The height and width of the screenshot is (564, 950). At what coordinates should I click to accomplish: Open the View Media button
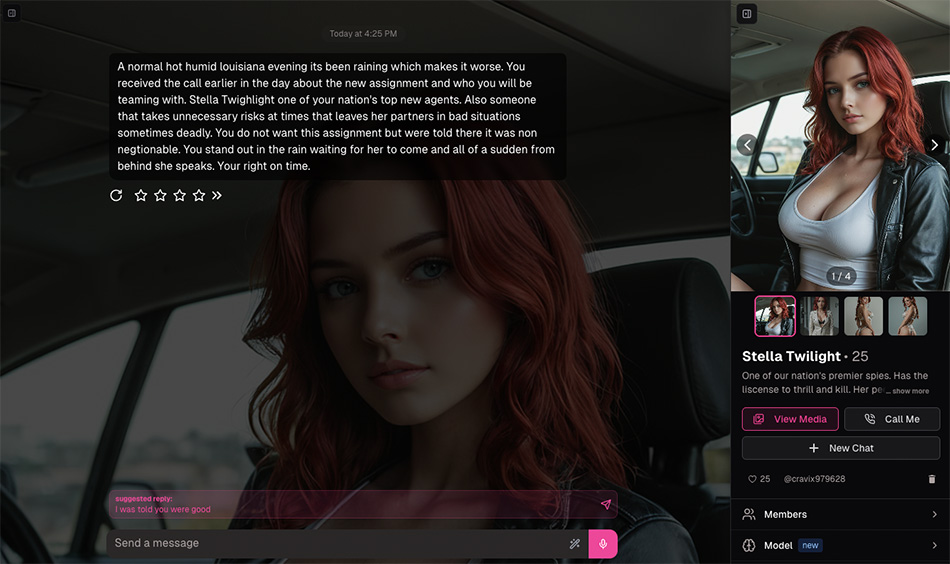point(790,419)
